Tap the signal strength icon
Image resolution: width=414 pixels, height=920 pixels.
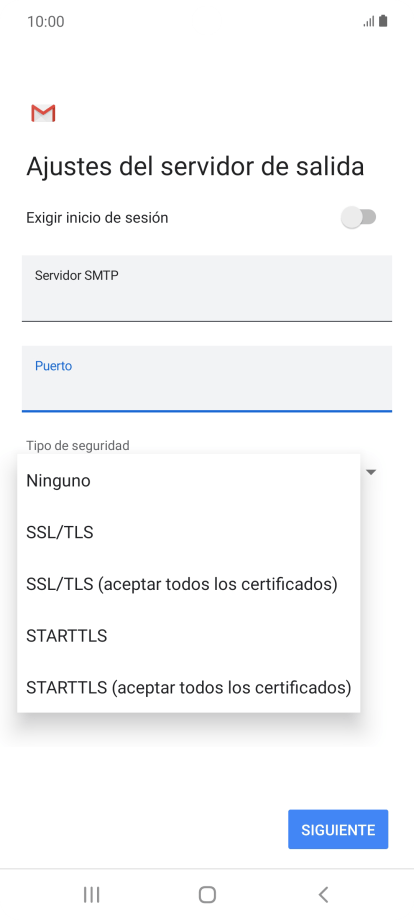[369, 22]
